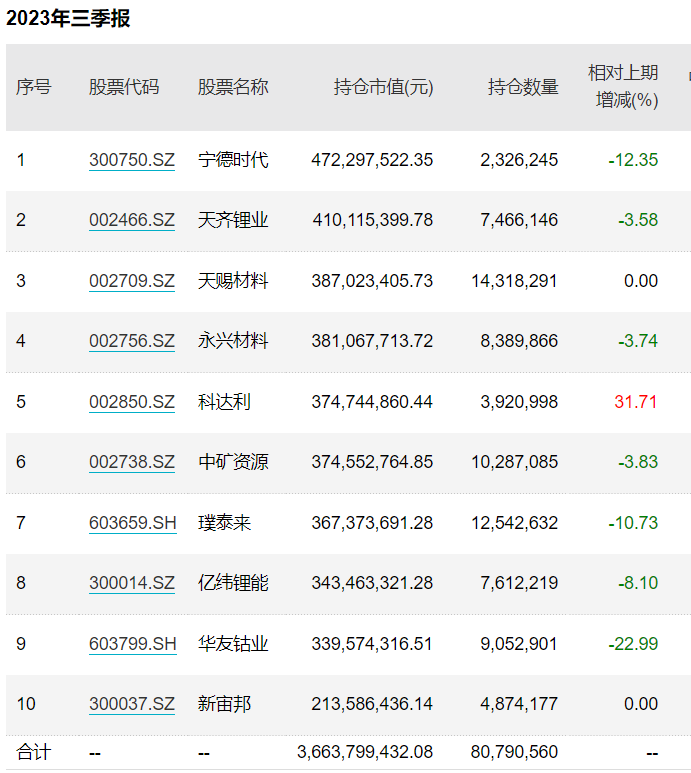
Task: Click holding quantity 2,326,245
Action: click(519, 160)
